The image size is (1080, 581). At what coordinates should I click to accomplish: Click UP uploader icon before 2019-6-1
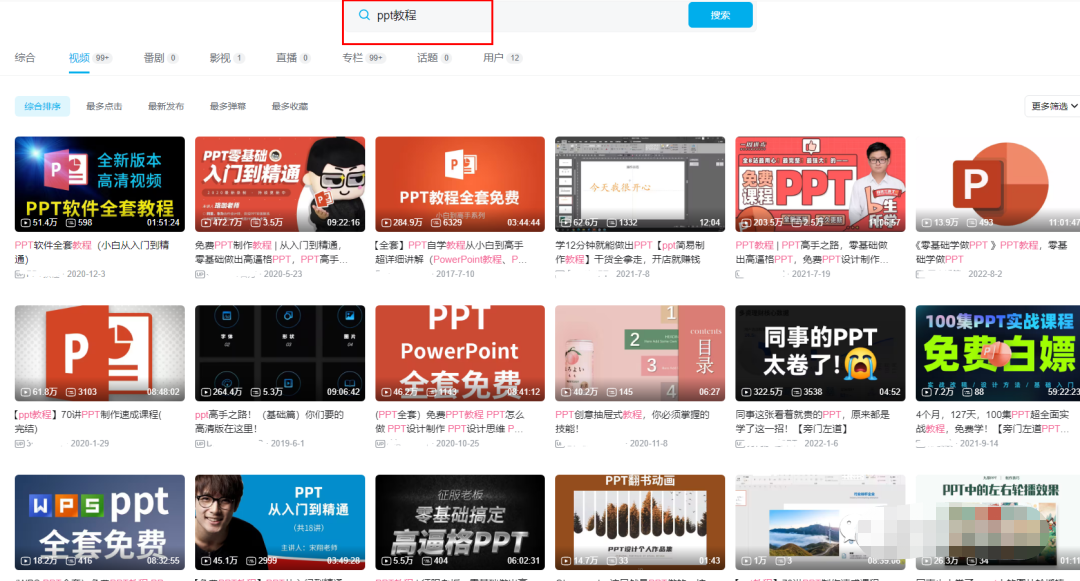[200, 443]
